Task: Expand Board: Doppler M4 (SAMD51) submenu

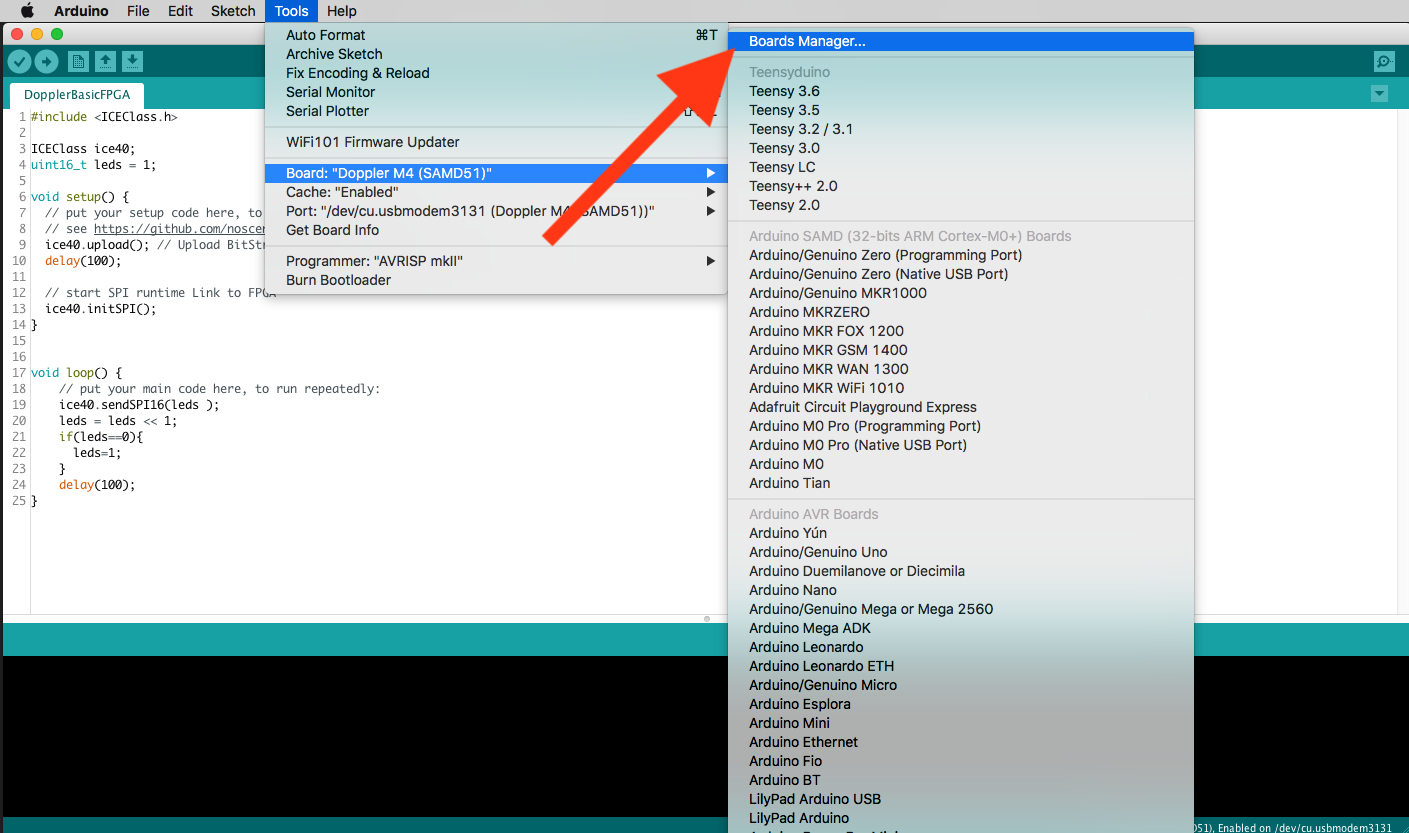Action: (x=496, y=173)
